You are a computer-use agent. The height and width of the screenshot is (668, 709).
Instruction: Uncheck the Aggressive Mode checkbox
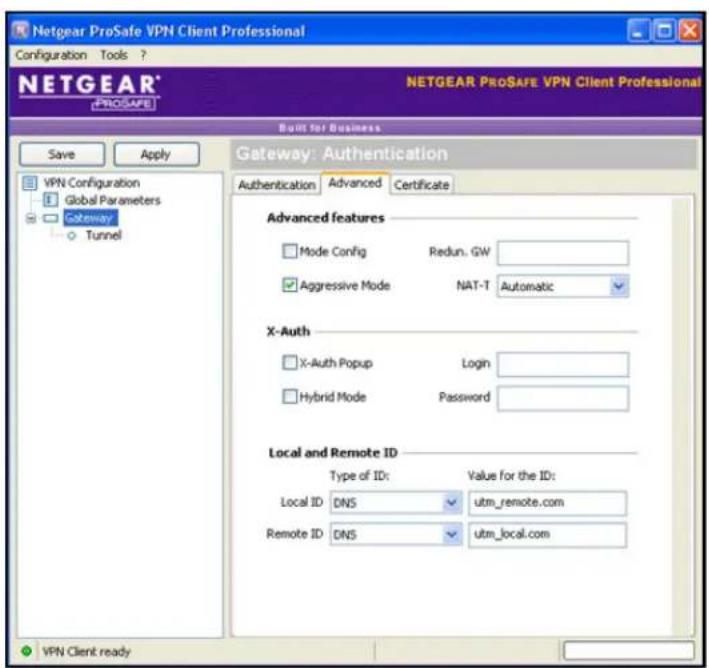(289, 285)
